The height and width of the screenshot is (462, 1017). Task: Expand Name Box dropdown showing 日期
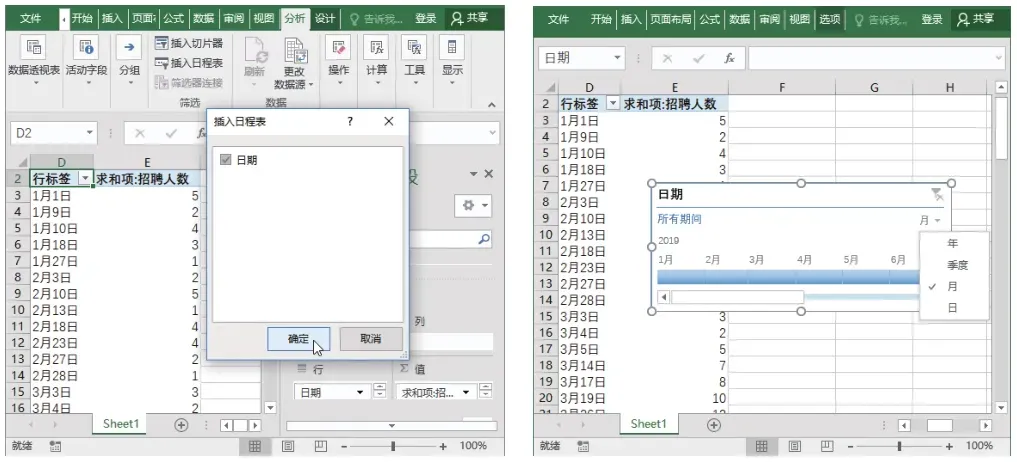(x=617, y=58)
